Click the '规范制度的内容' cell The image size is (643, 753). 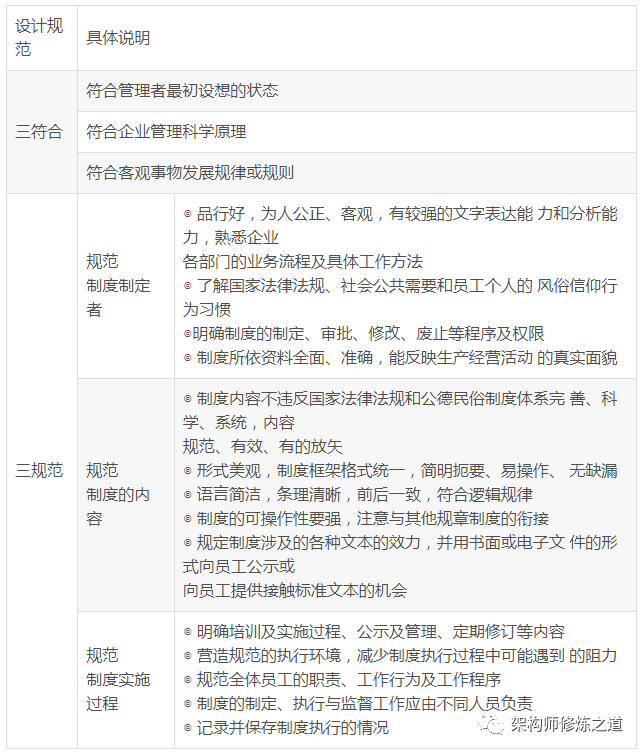click(126, 495)
